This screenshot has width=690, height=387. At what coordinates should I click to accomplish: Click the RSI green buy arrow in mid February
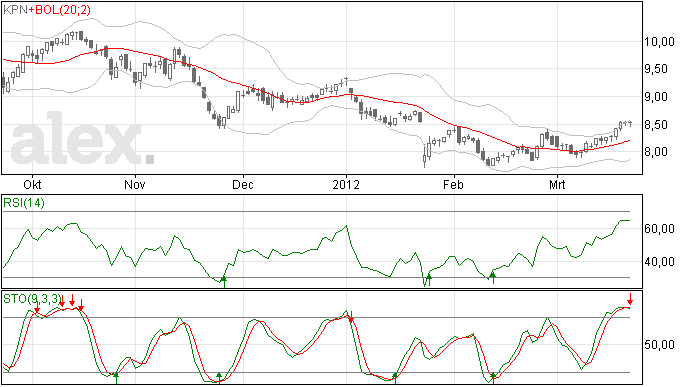point(493,278)
